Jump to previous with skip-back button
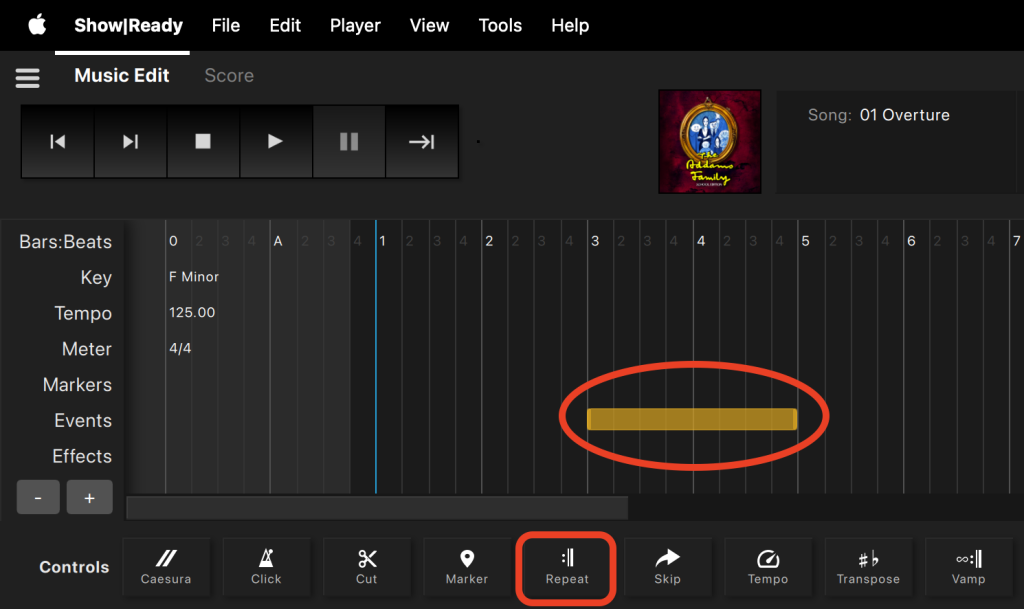 pos(58,142)
